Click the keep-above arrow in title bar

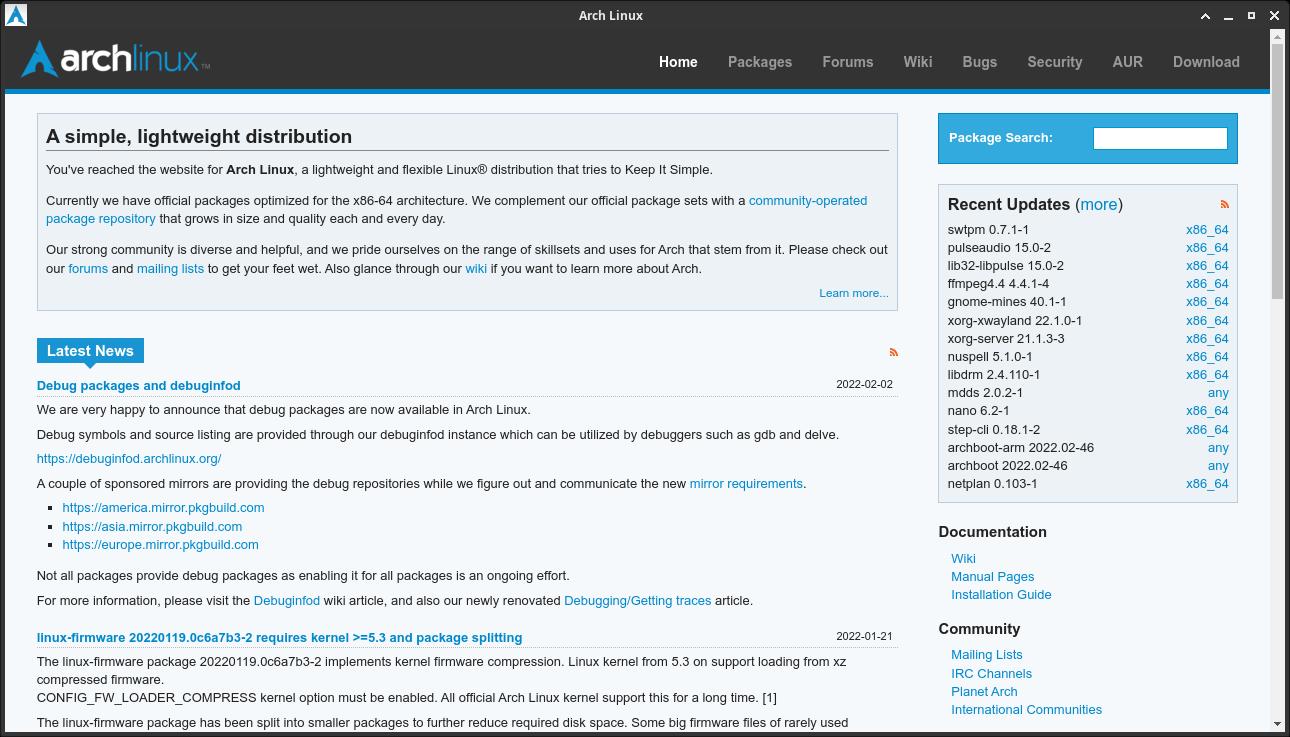click(x=1206, y=15)
